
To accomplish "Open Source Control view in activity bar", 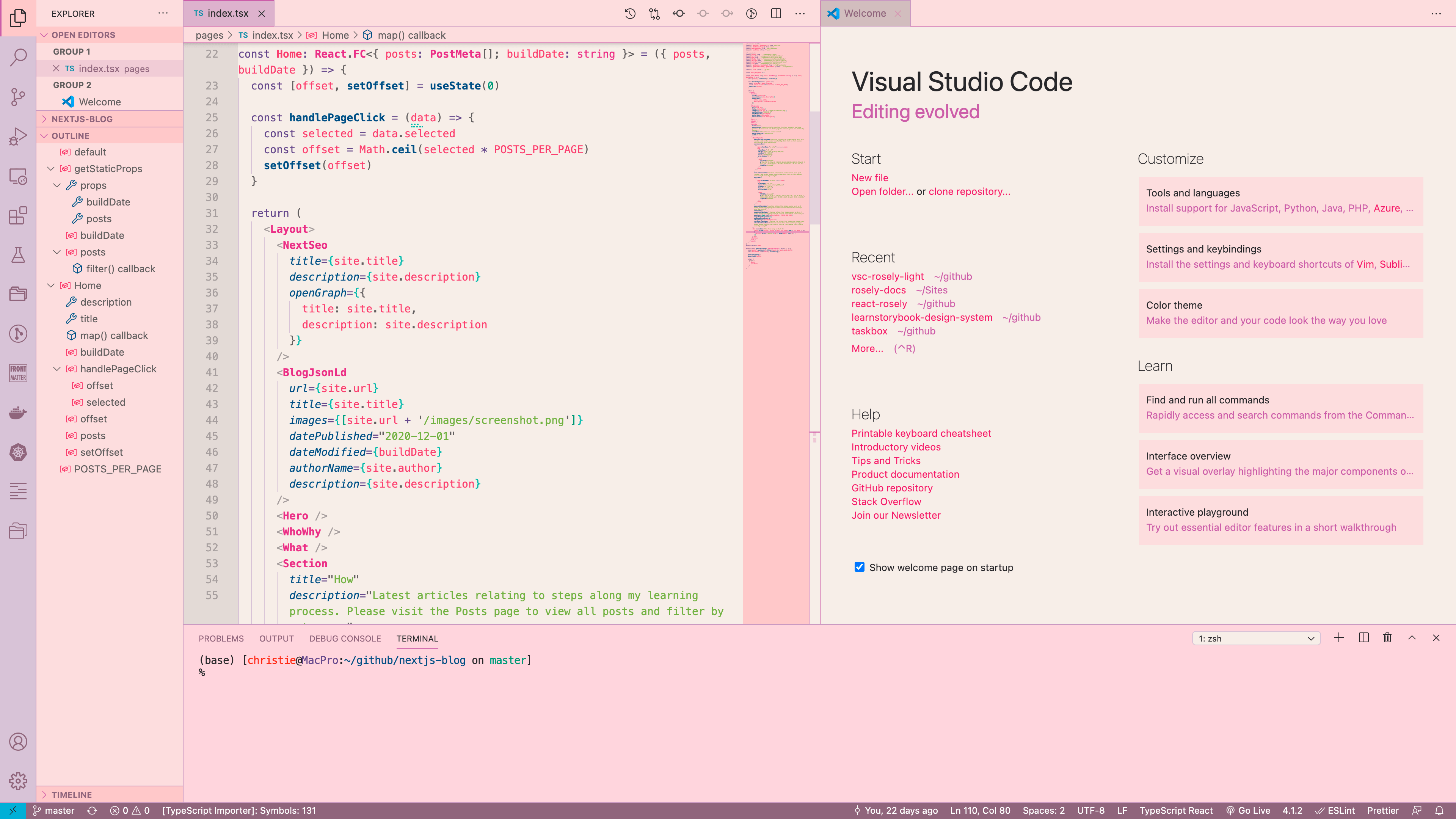I will (18, 97).
